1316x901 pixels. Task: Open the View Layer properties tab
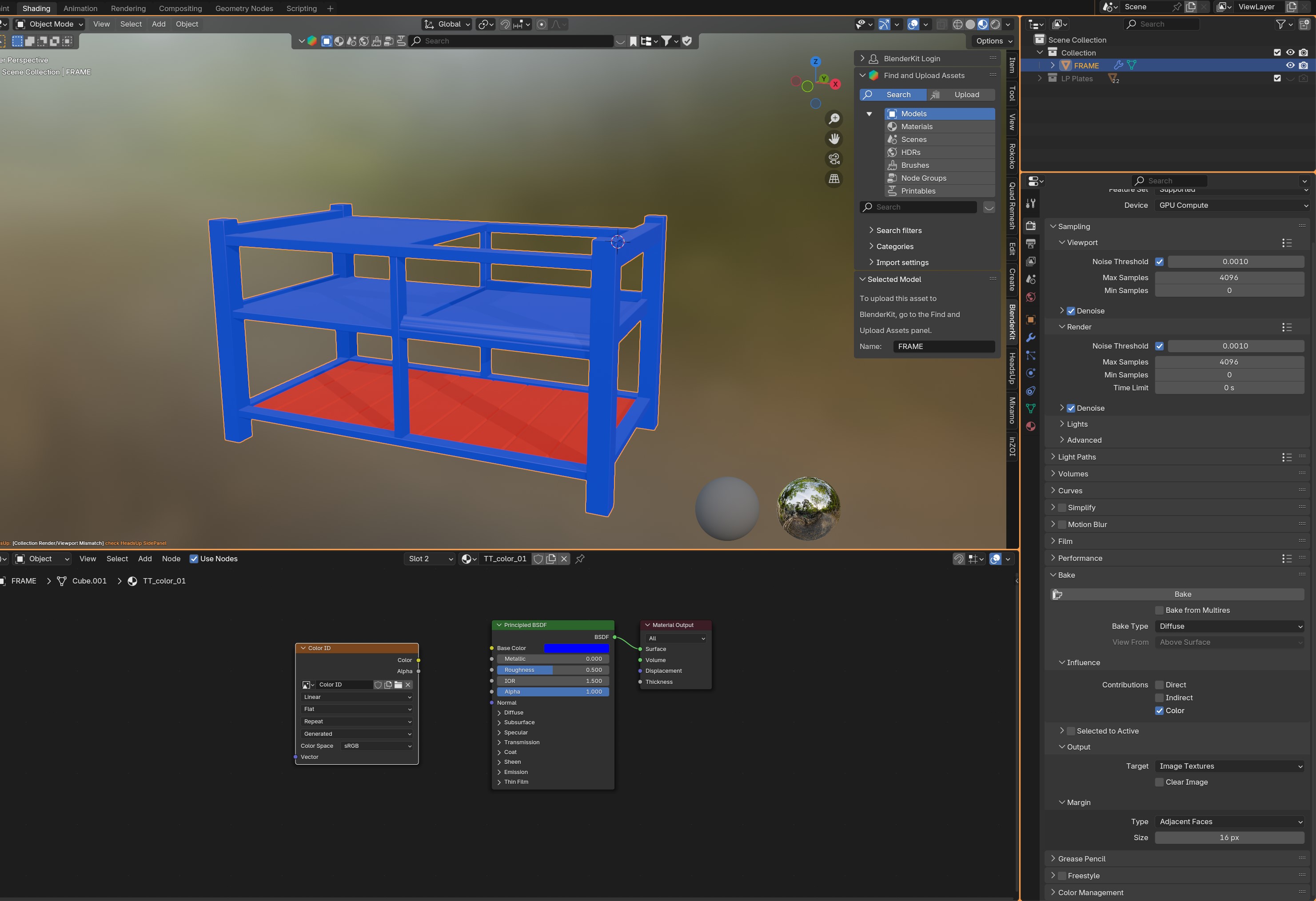[1031, 262]
